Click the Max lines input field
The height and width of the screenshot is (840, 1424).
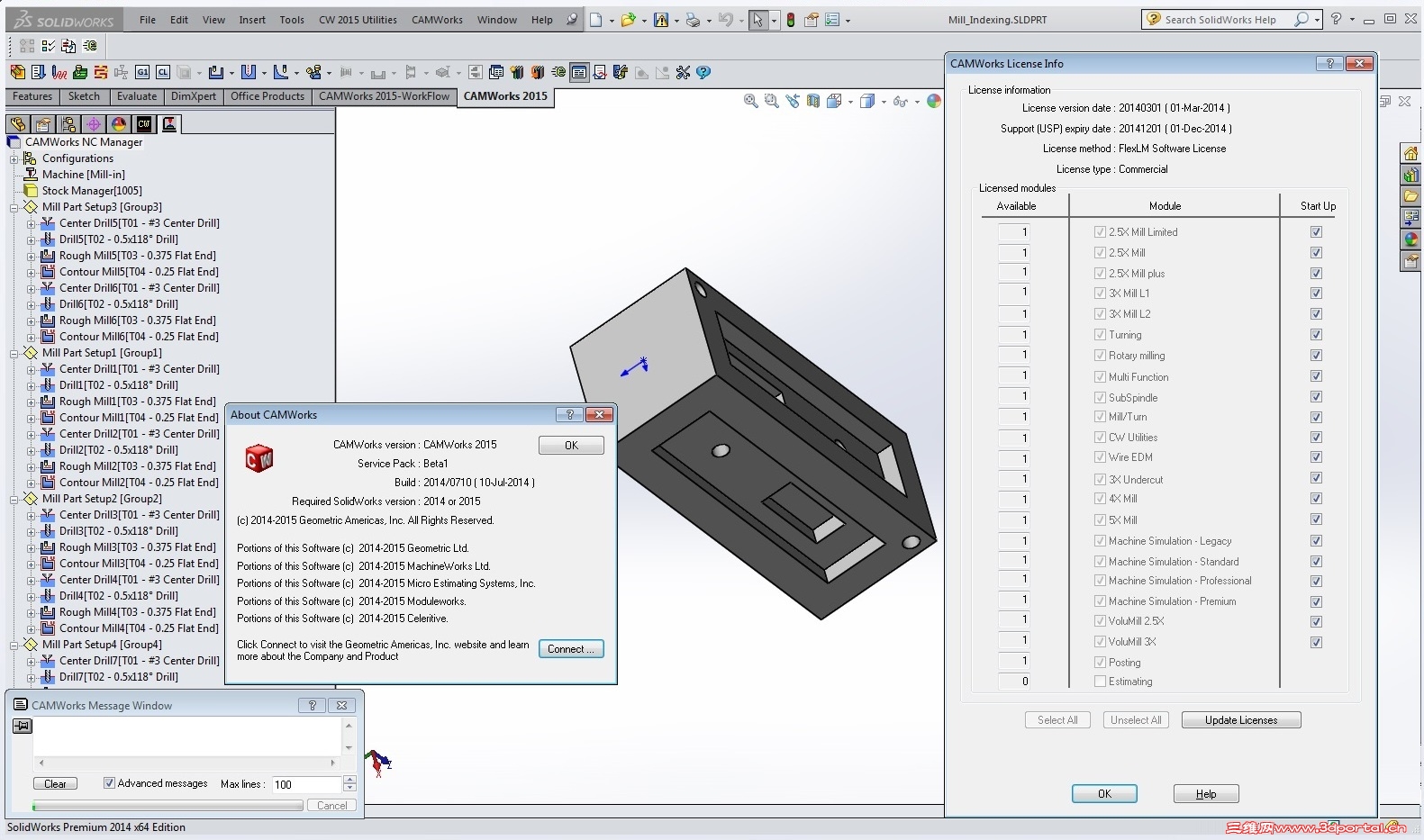[x=306, y=784]
